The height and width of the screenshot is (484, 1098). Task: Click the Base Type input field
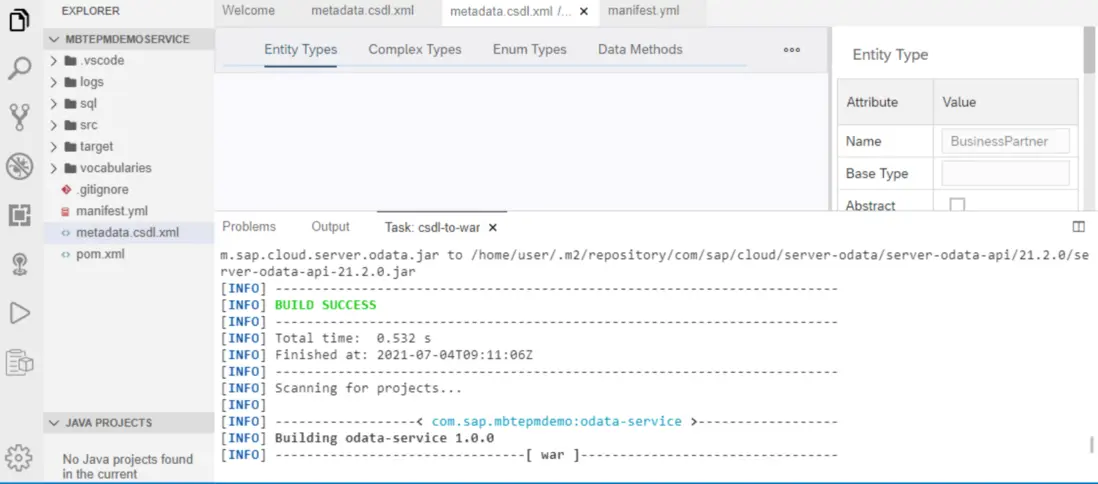[x=1005, y=173]
